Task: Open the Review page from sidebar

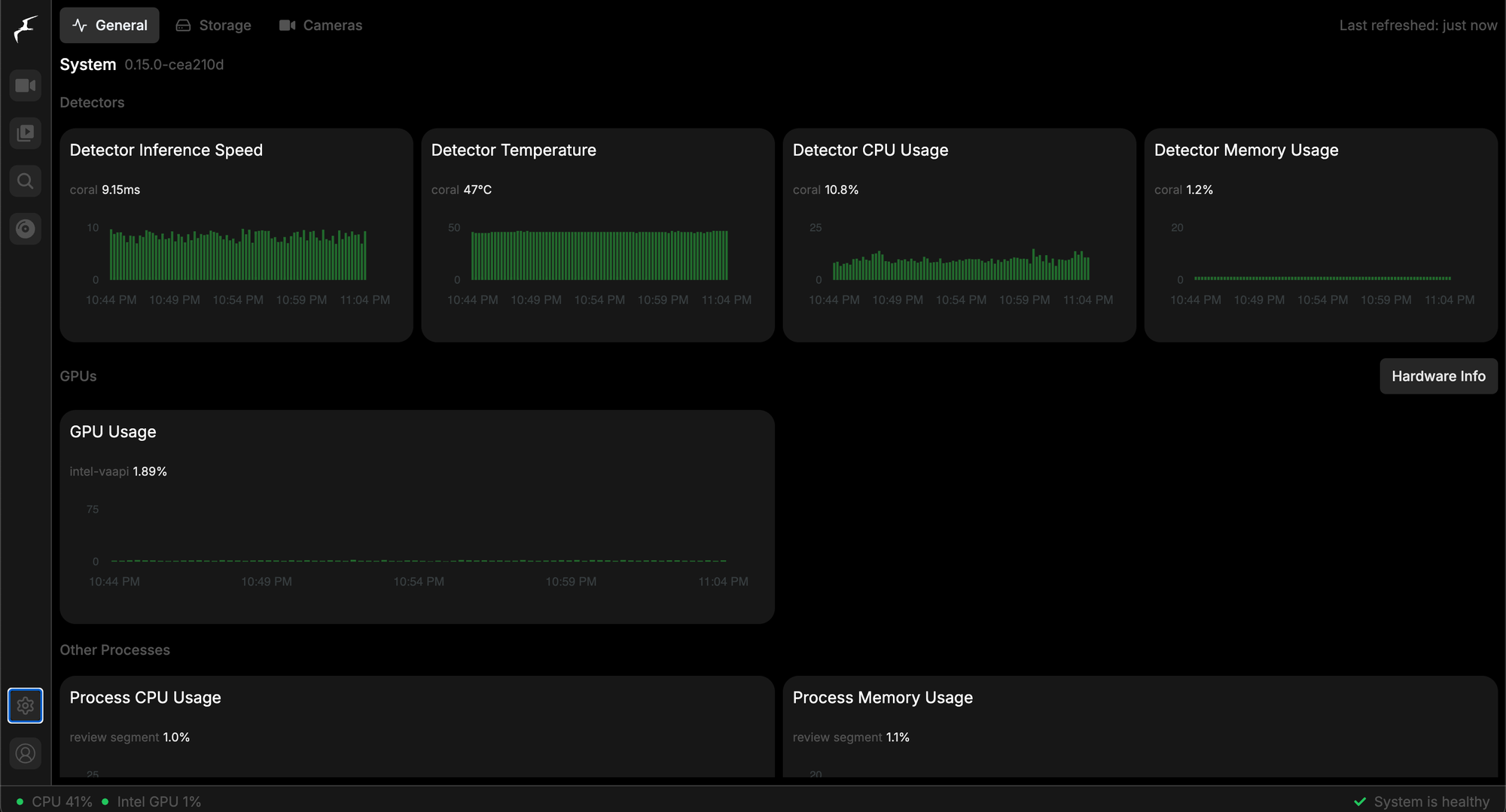Action: coord(26,133)
